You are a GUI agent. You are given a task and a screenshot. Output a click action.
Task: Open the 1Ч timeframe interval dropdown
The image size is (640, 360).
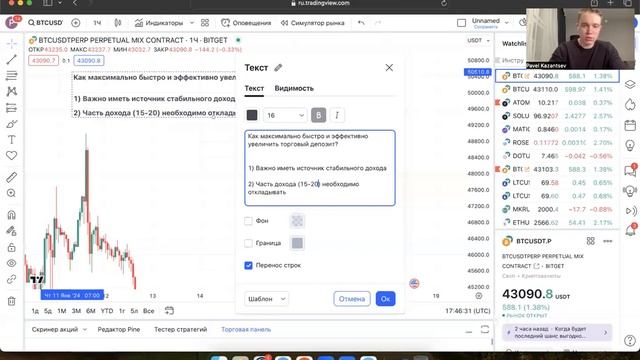click(x=97, y=23)
